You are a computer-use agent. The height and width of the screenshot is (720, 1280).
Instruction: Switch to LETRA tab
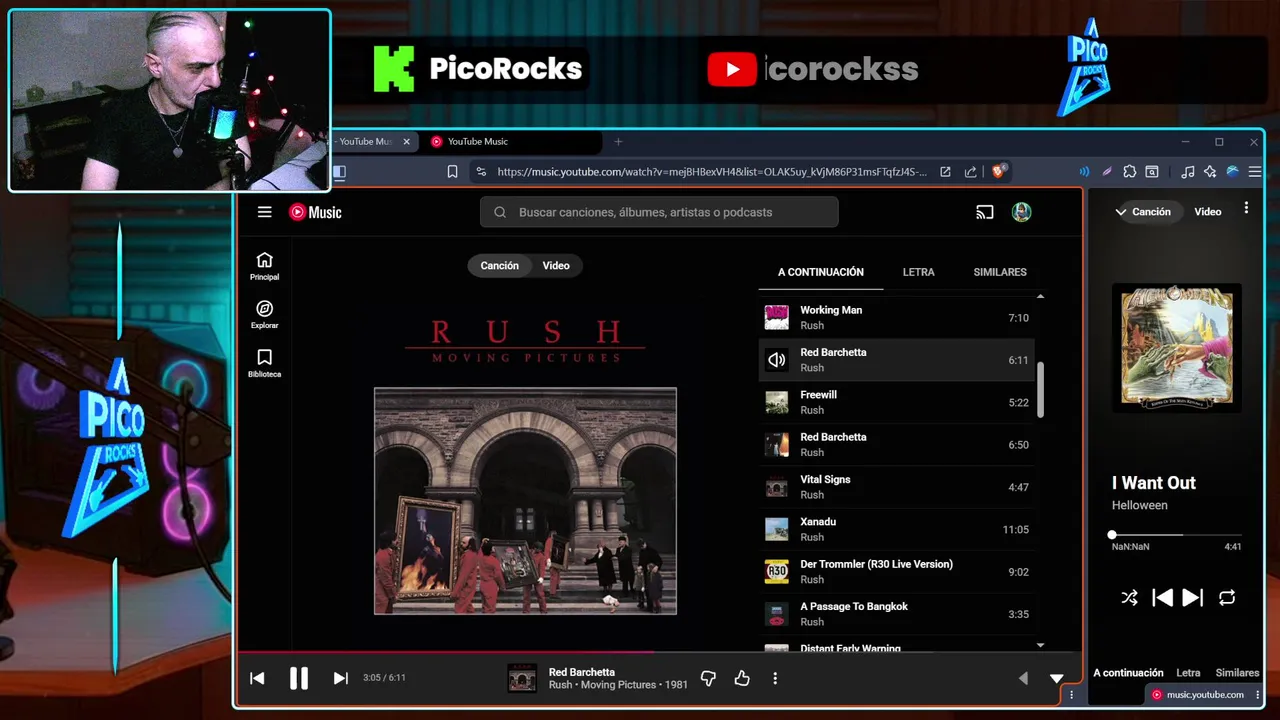point(918,272)
